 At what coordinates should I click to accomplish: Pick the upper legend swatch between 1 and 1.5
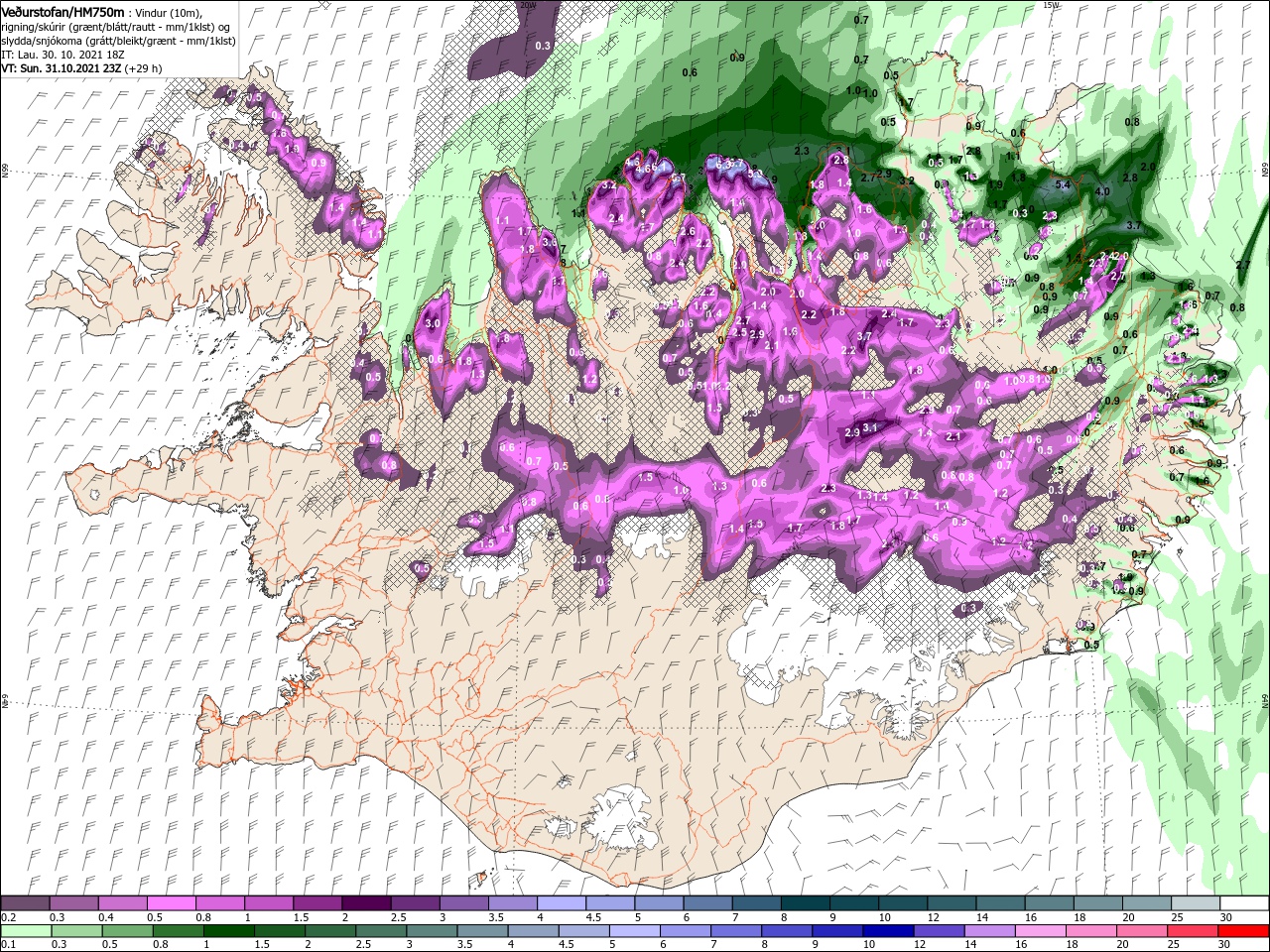pos(269,903)
